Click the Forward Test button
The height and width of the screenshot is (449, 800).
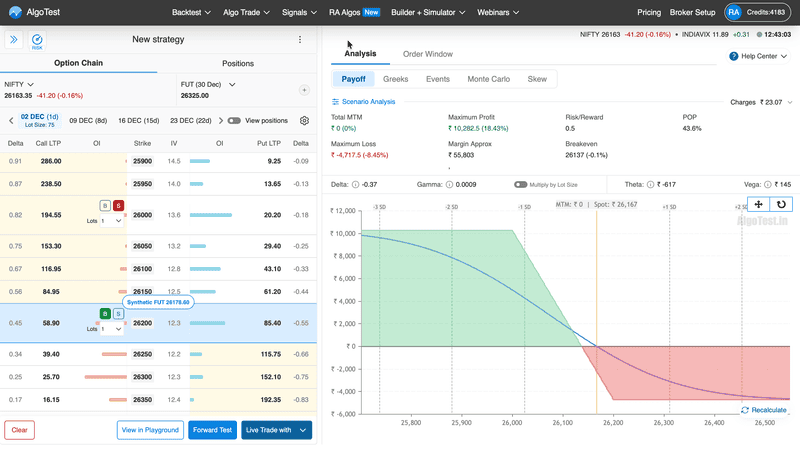click(x=212, y=430)
